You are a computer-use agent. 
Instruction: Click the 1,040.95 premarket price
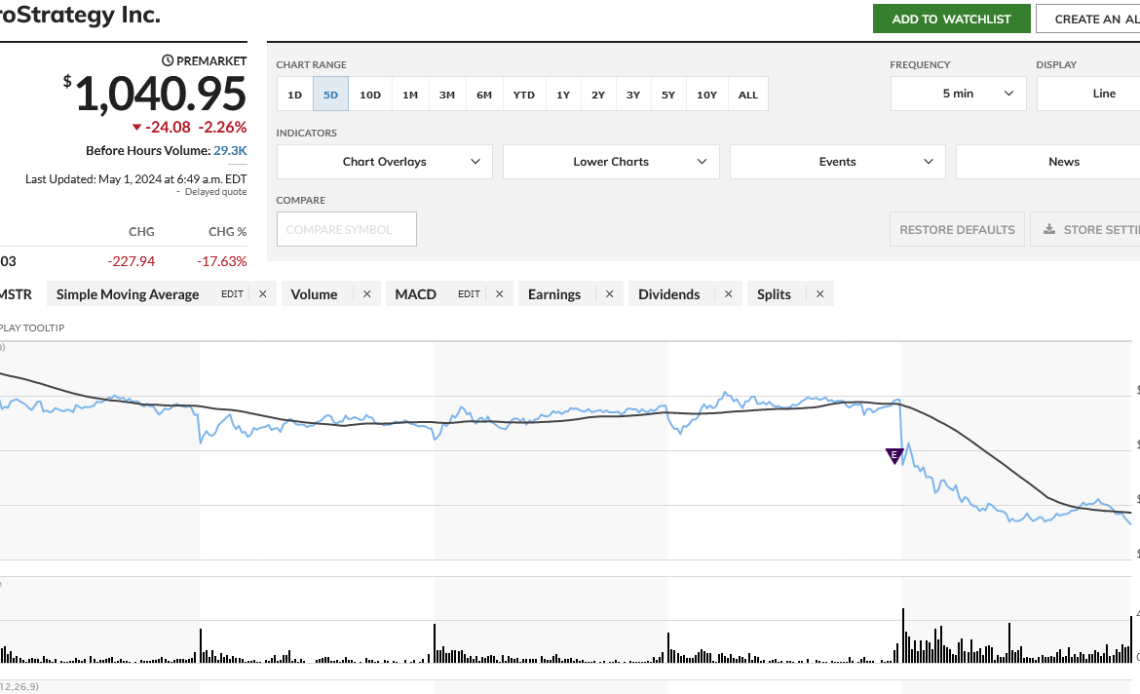coord(161,94)
